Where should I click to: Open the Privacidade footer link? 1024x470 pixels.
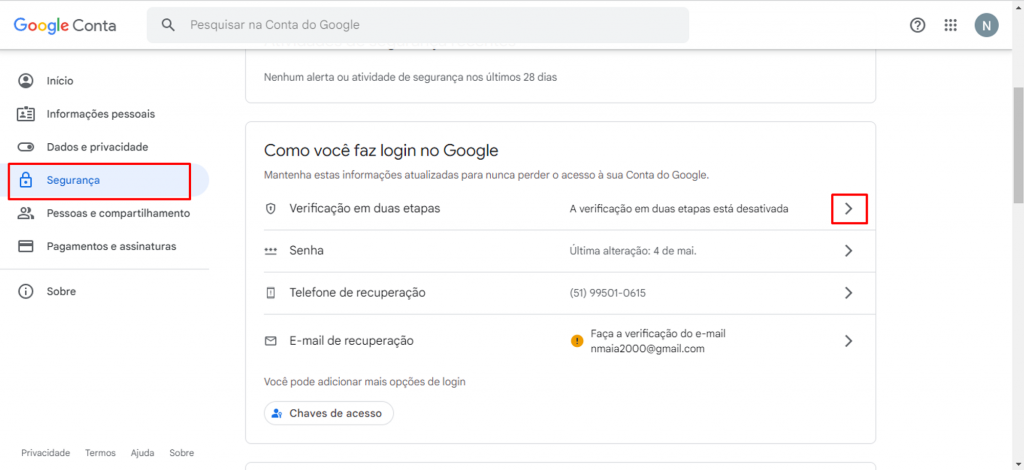46,453
